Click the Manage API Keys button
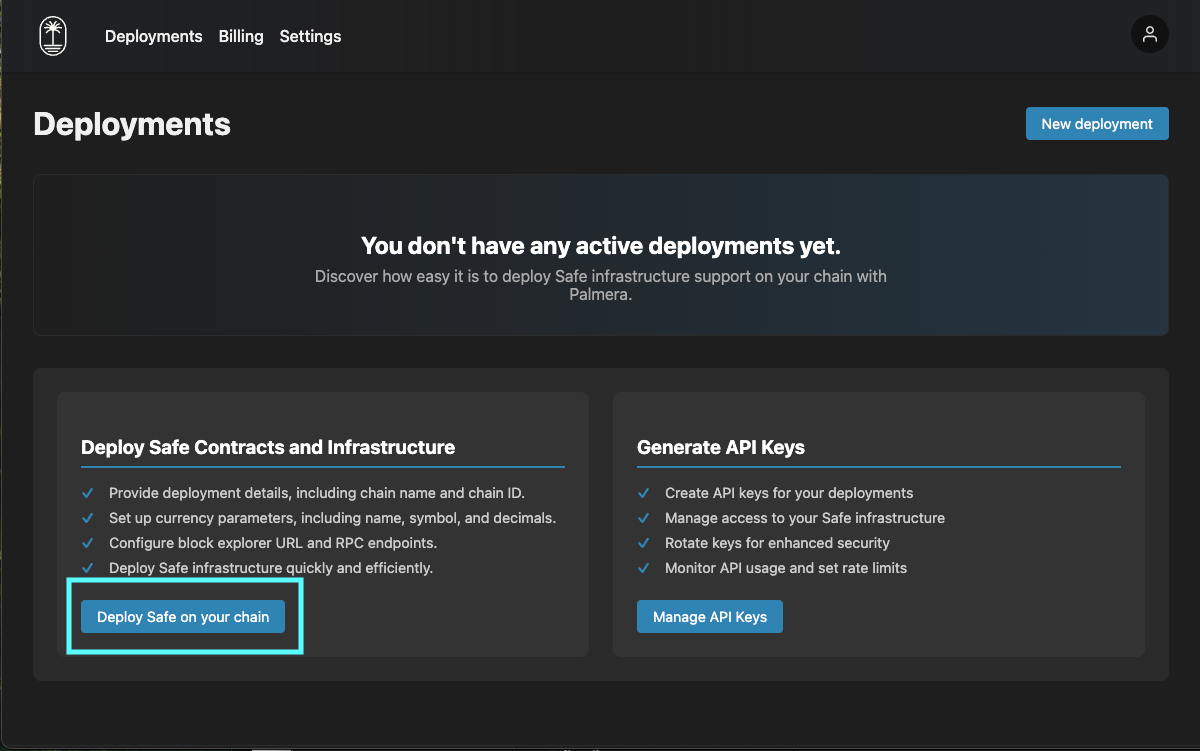This screenshot has width=1200, height=751. click(x=709, y=617)
